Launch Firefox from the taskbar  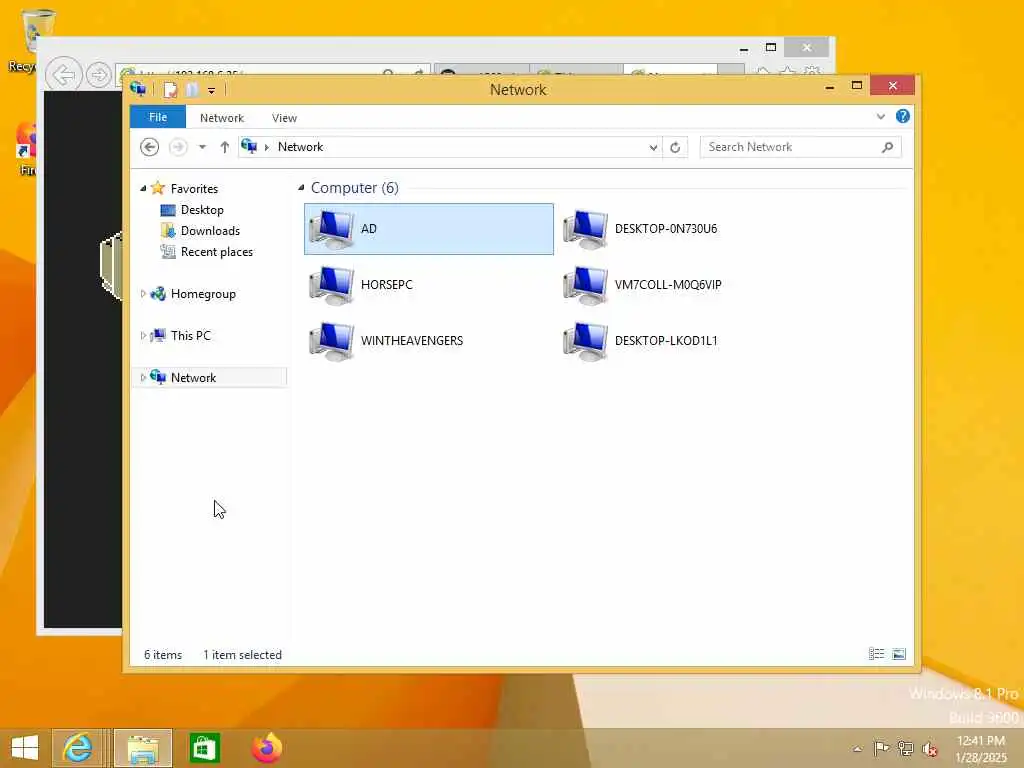tap(267, 748)
